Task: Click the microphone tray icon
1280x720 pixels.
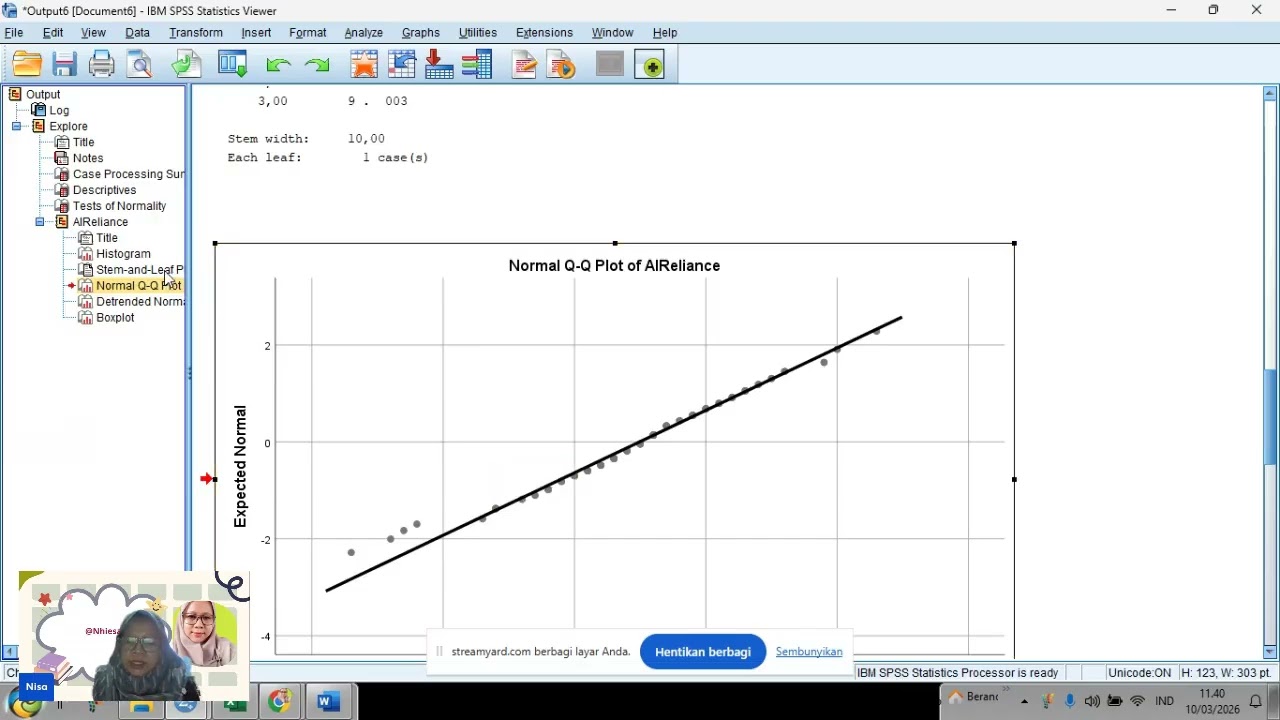Action: [x=1070, y=701]
